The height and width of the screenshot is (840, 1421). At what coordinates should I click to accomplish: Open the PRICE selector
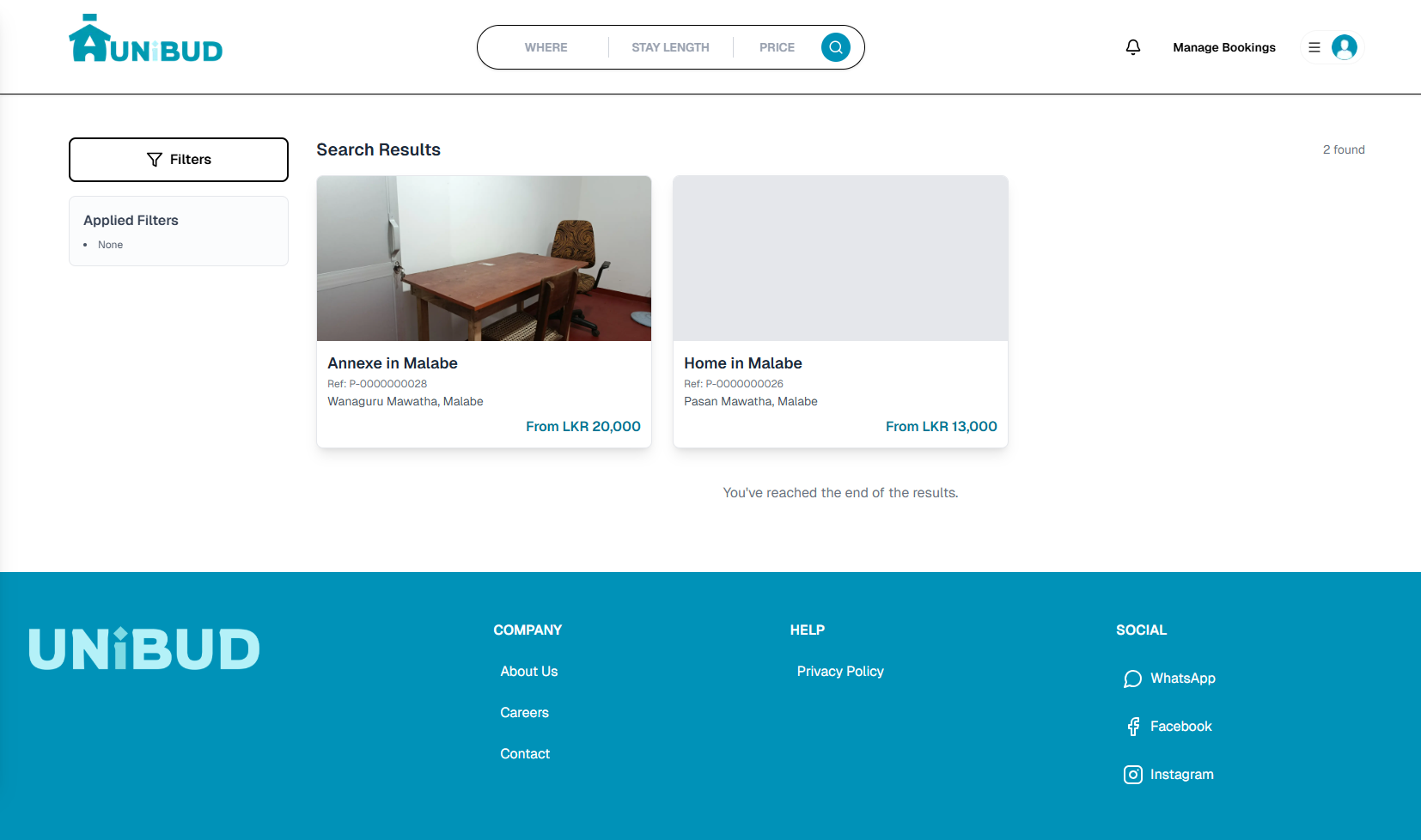[777, 47]
